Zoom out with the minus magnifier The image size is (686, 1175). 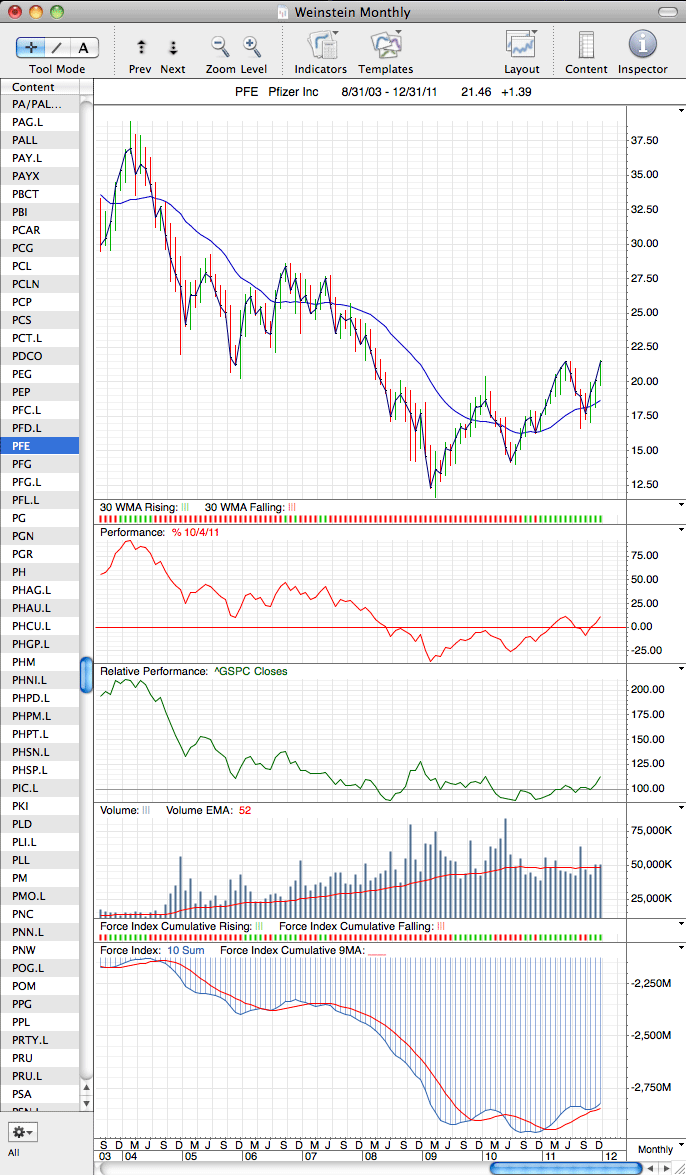(x=220, y=46)
